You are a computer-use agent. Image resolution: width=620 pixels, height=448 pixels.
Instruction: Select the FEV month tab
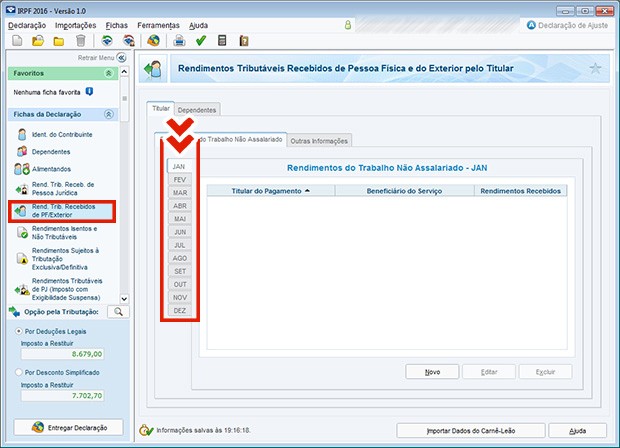coord(180,179)
